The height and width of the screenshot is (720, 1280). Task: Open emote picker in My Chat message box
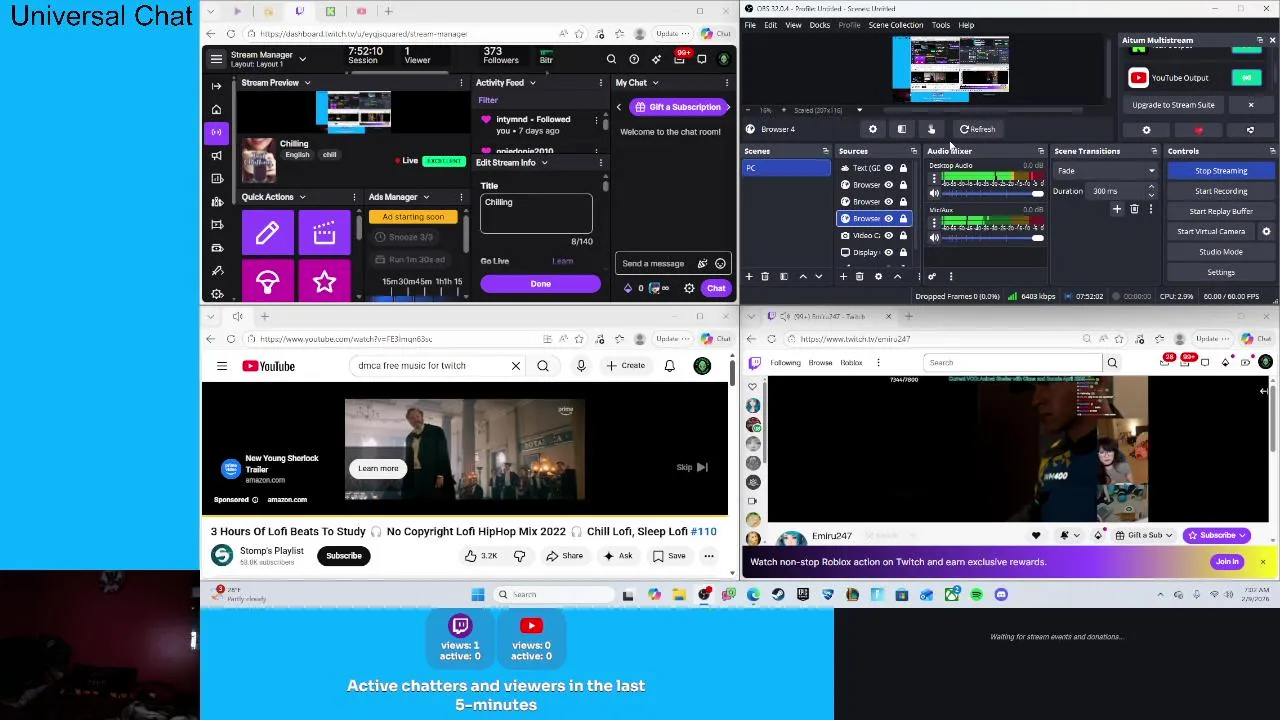(x=720, y=264)
